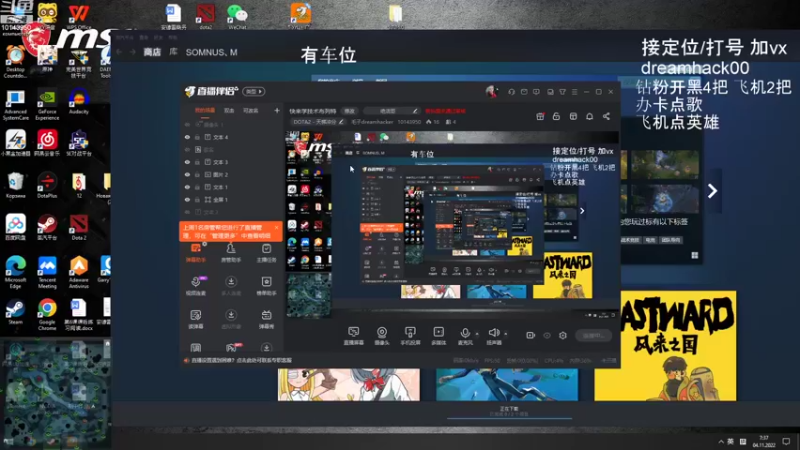Open WeChat desktop shortcut
The height and width of the screenshot is (450, 800).
237,16
